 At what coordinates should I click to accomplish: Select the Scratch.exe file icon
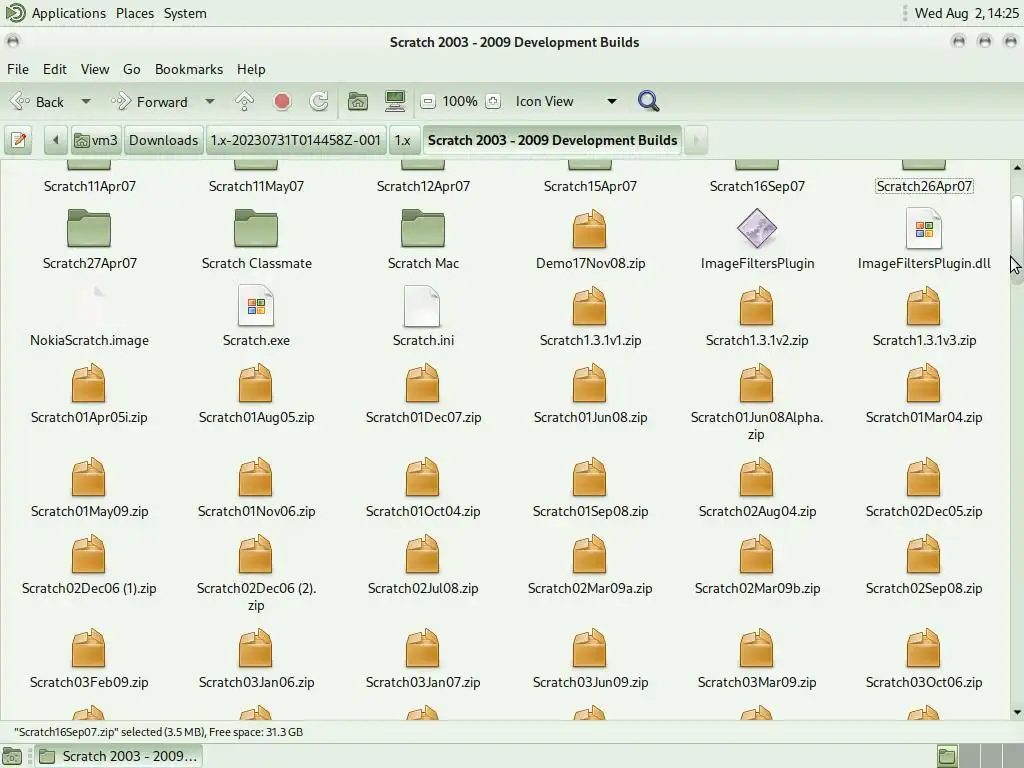[256, 306]
